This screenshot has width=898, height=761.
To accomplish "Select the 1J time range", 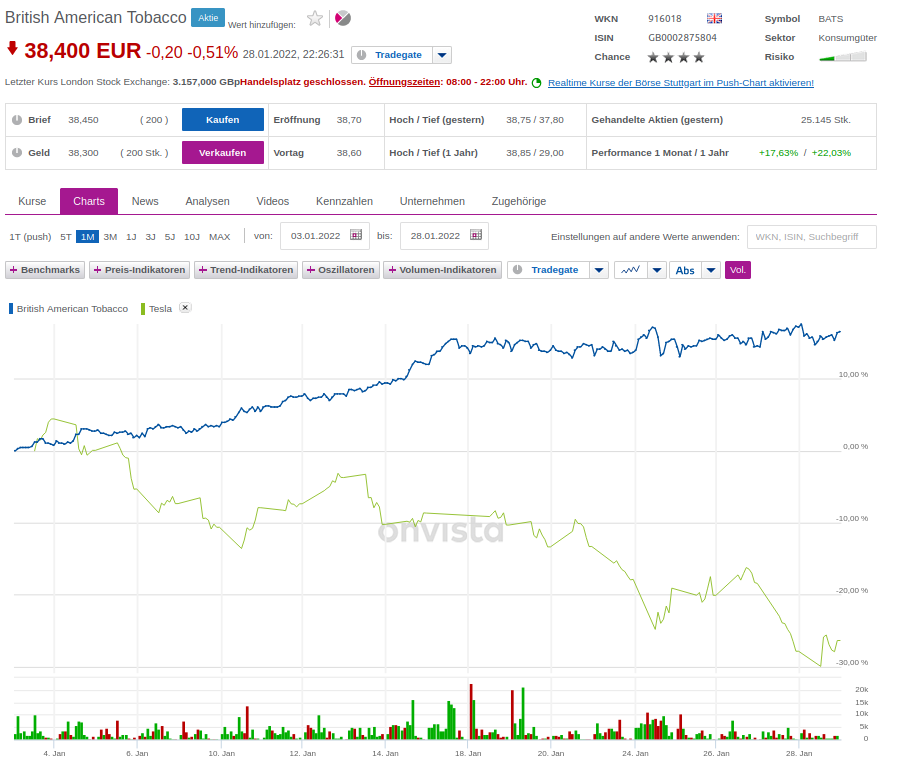I will point(131,236).
